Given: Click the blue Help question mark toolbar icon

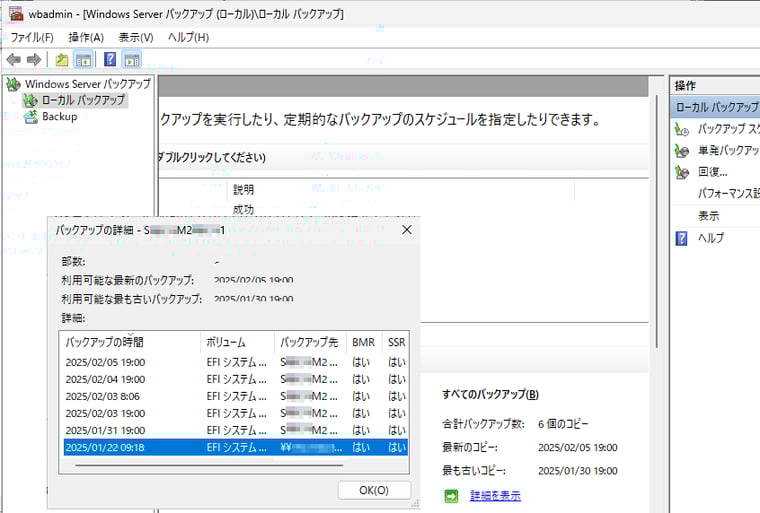Looking at the screenshot, I should (110, 59).
